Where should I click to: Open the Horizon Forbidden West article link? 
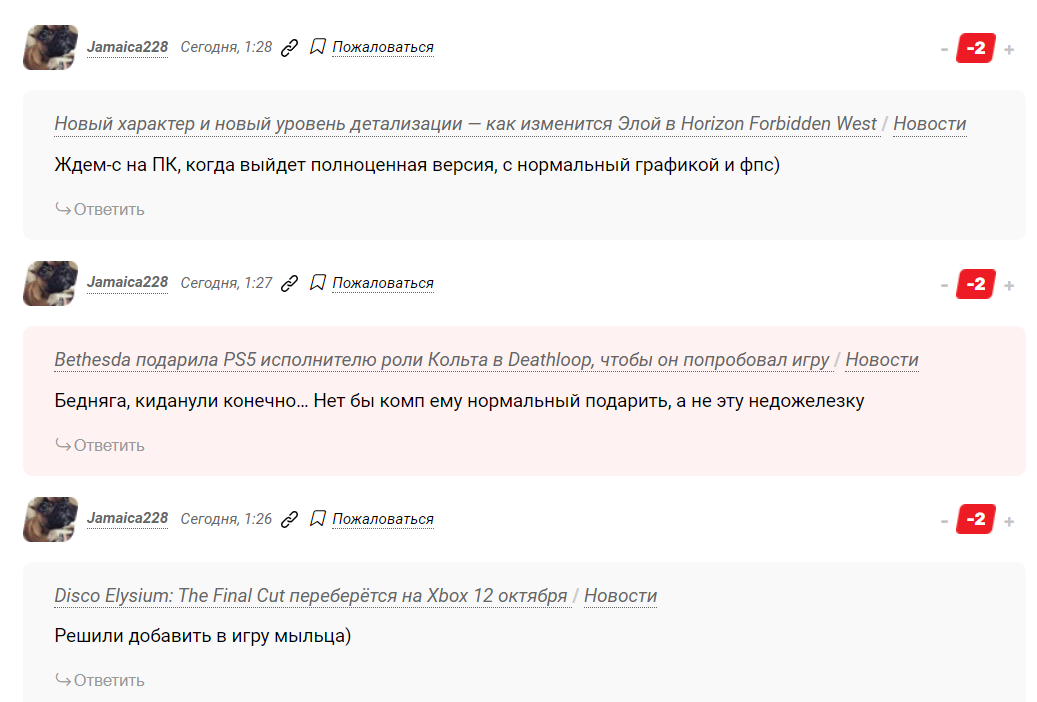pyautogui.click(x=465, y=124)
